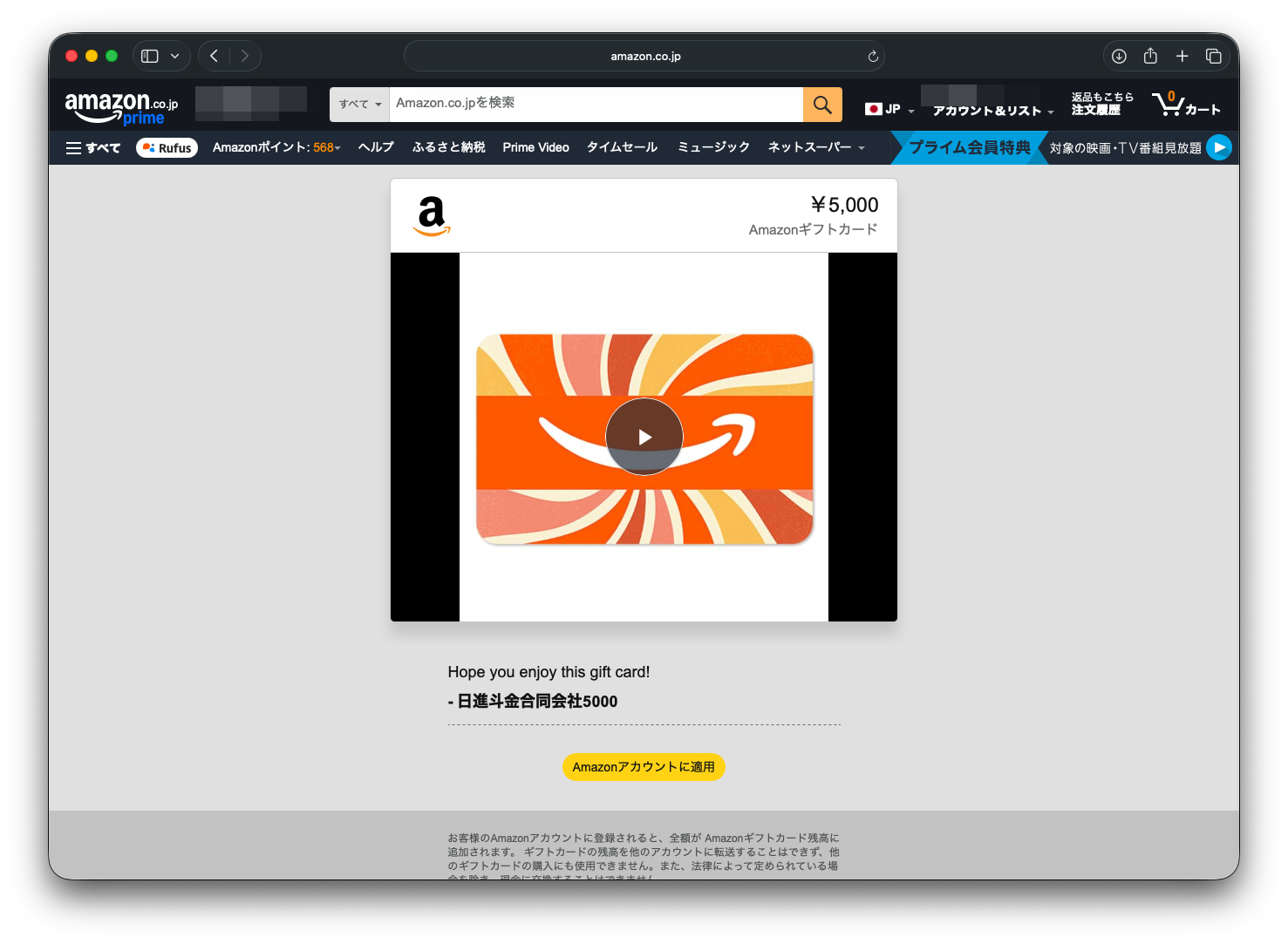Show the Safari tab overview
1288x944 pixels.
(1213, 57)
